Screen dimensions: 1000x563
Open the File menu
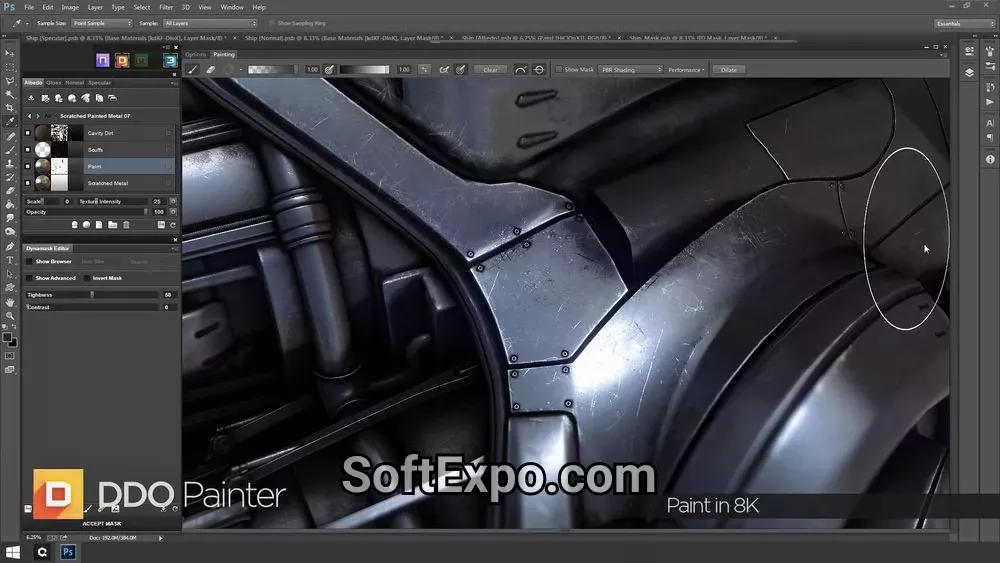29,7
